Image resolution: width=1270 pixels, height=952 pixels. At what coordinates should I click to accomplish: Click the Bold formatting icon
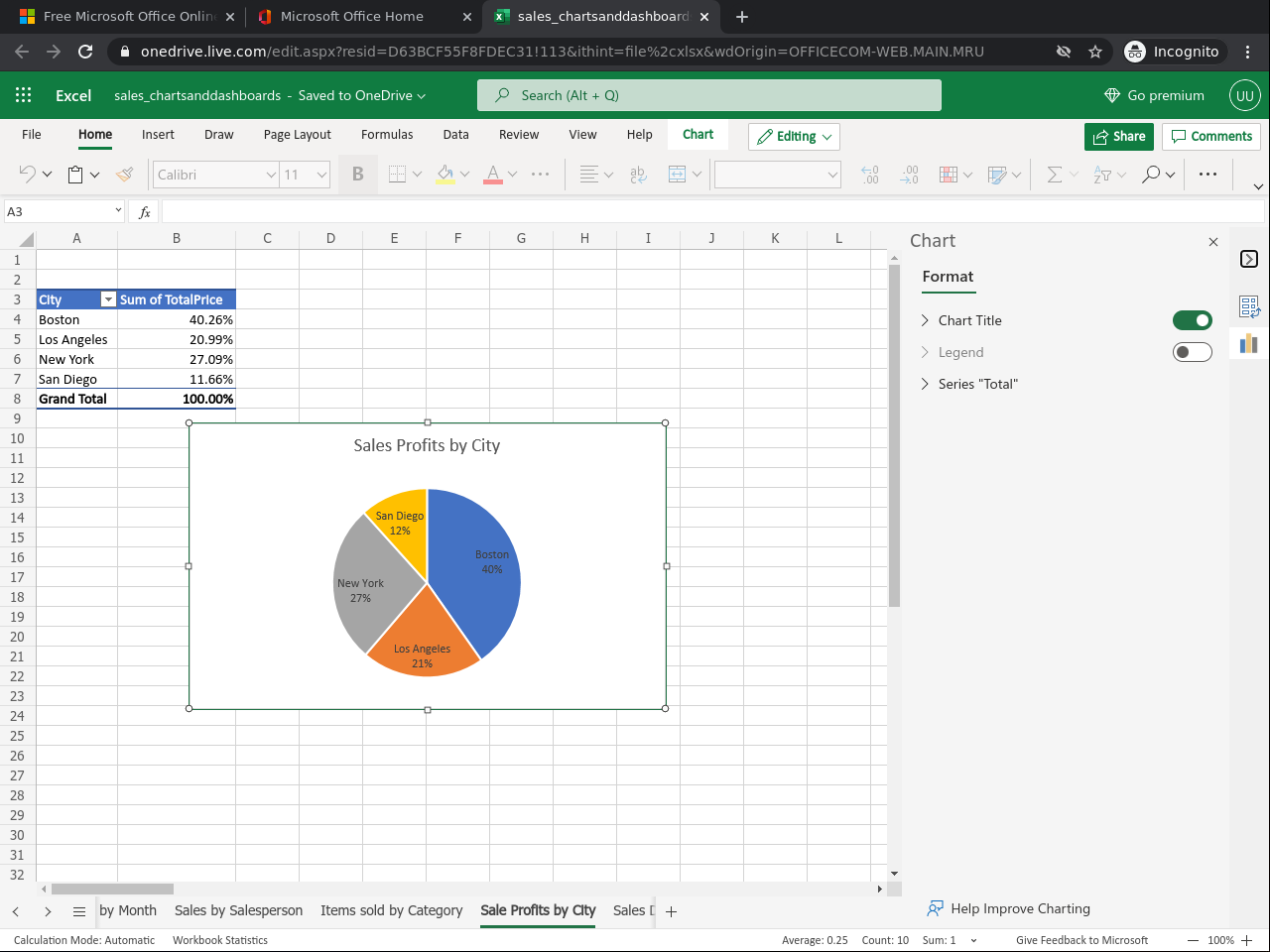pyautogui.click(x=357, y=175)
